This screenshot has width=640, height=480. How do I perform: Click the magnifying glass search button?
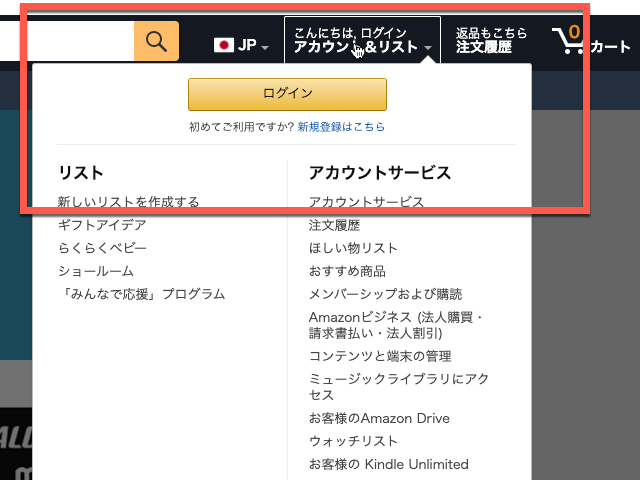(156, 41)
